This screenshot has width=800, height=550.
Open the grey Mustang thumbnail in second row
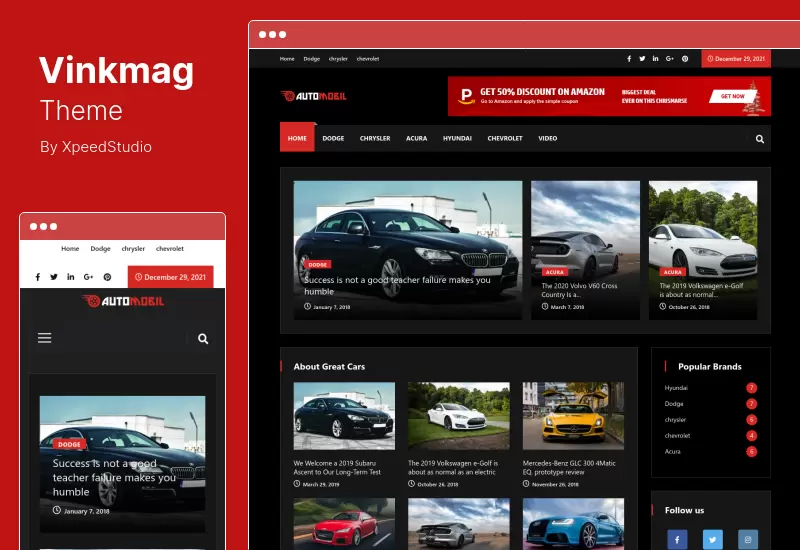coord(459,524)
